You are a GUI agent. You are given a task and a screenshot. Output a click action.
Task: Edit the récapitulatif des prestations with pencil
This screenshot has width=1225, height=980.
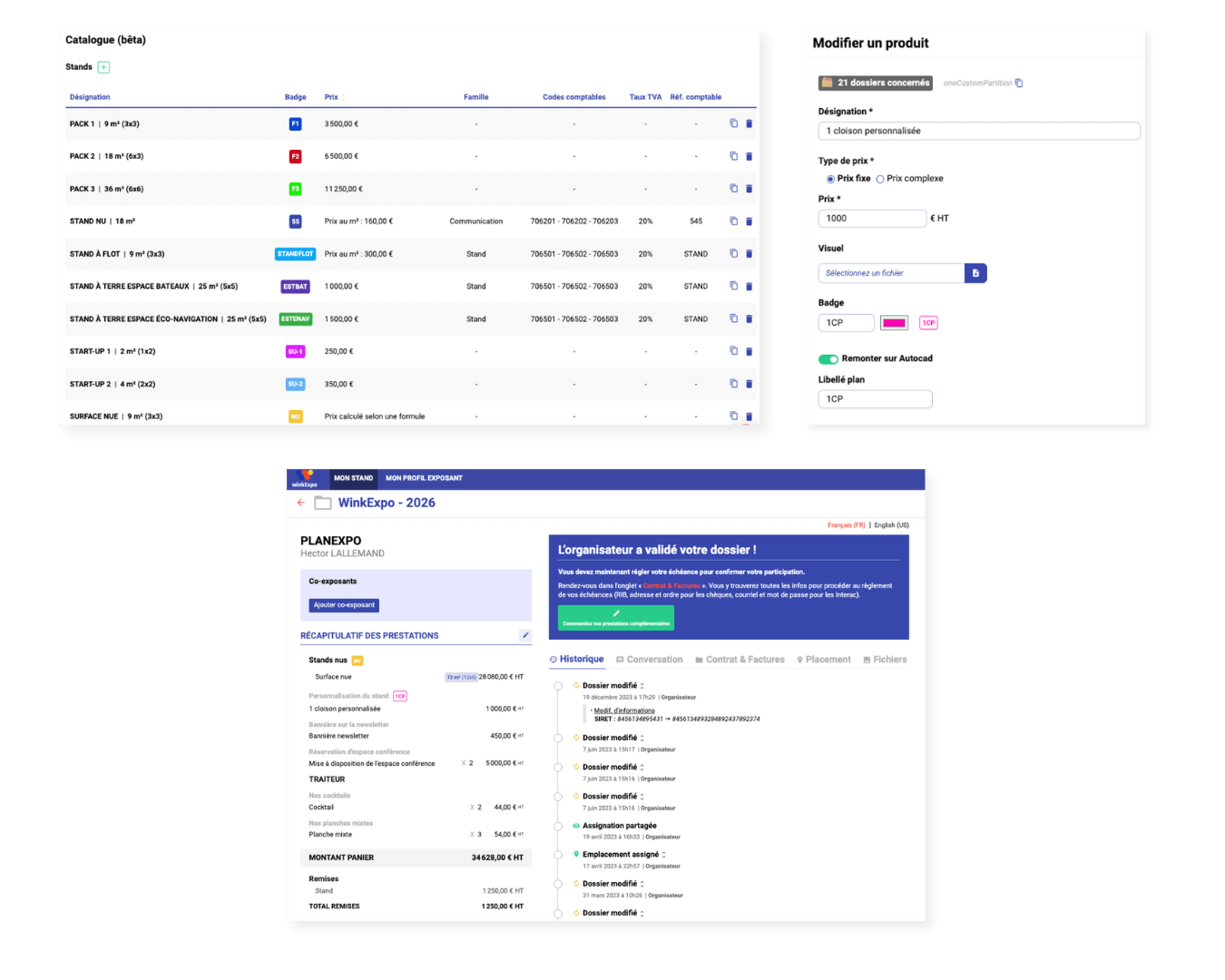(x=524, y=635)
